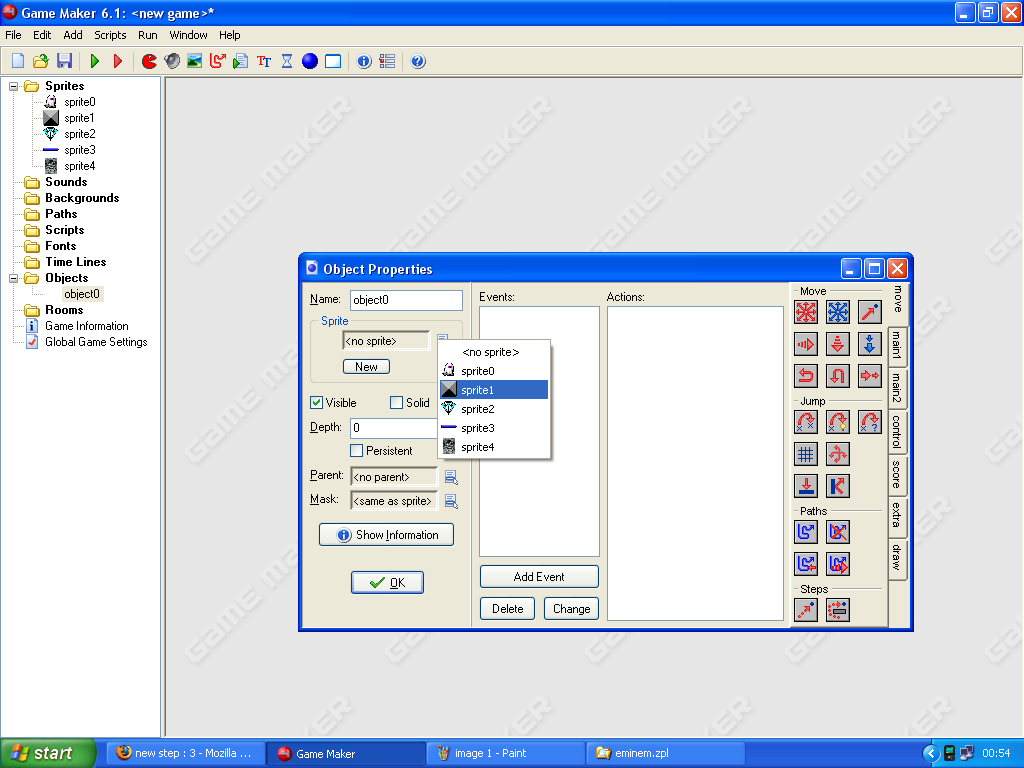
Task: Enable the Persistent checkbox
Action: click(357, 451)
